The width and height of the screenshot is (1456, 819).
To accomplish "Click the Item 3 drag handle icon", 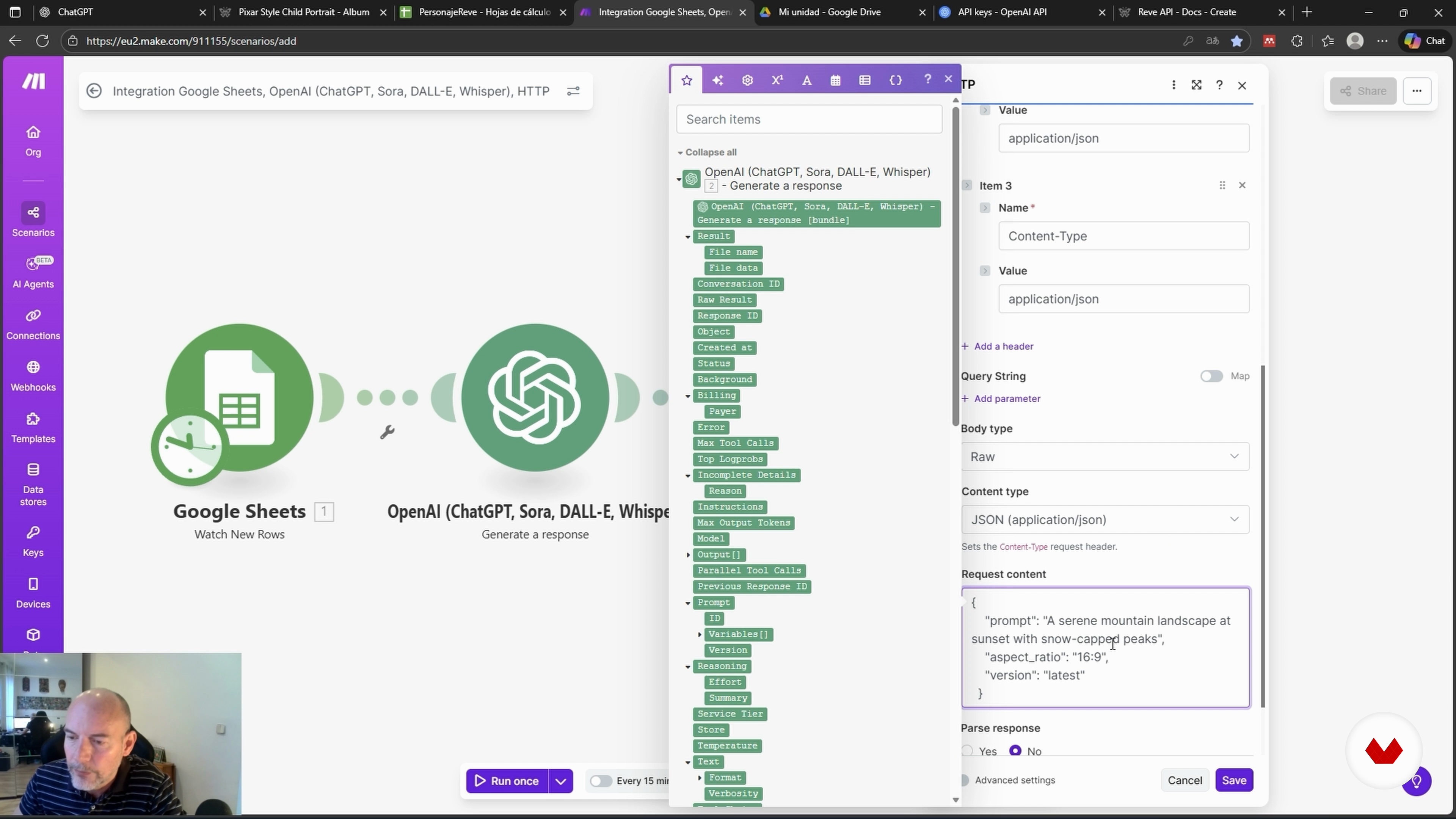I will click(1222, 185).
